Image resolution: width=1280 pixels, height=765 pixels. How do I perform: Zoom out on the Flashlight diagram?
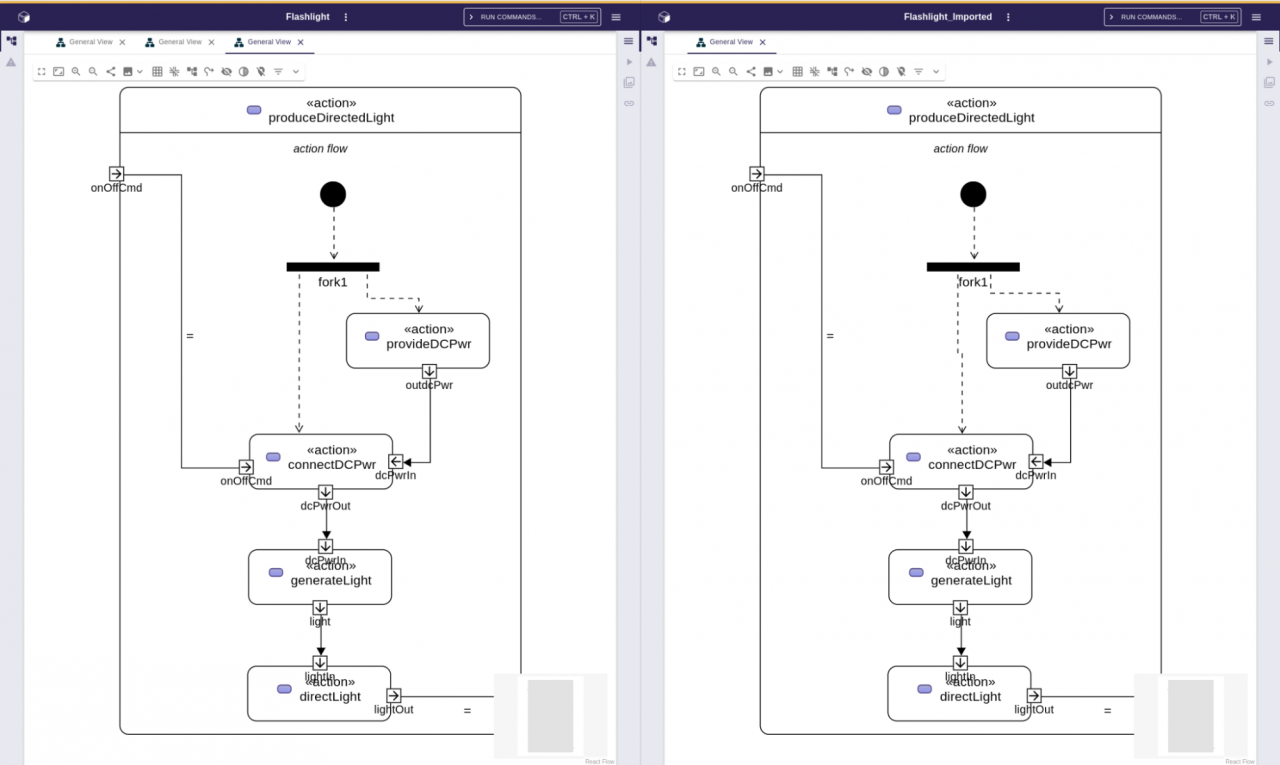point(93,72)
